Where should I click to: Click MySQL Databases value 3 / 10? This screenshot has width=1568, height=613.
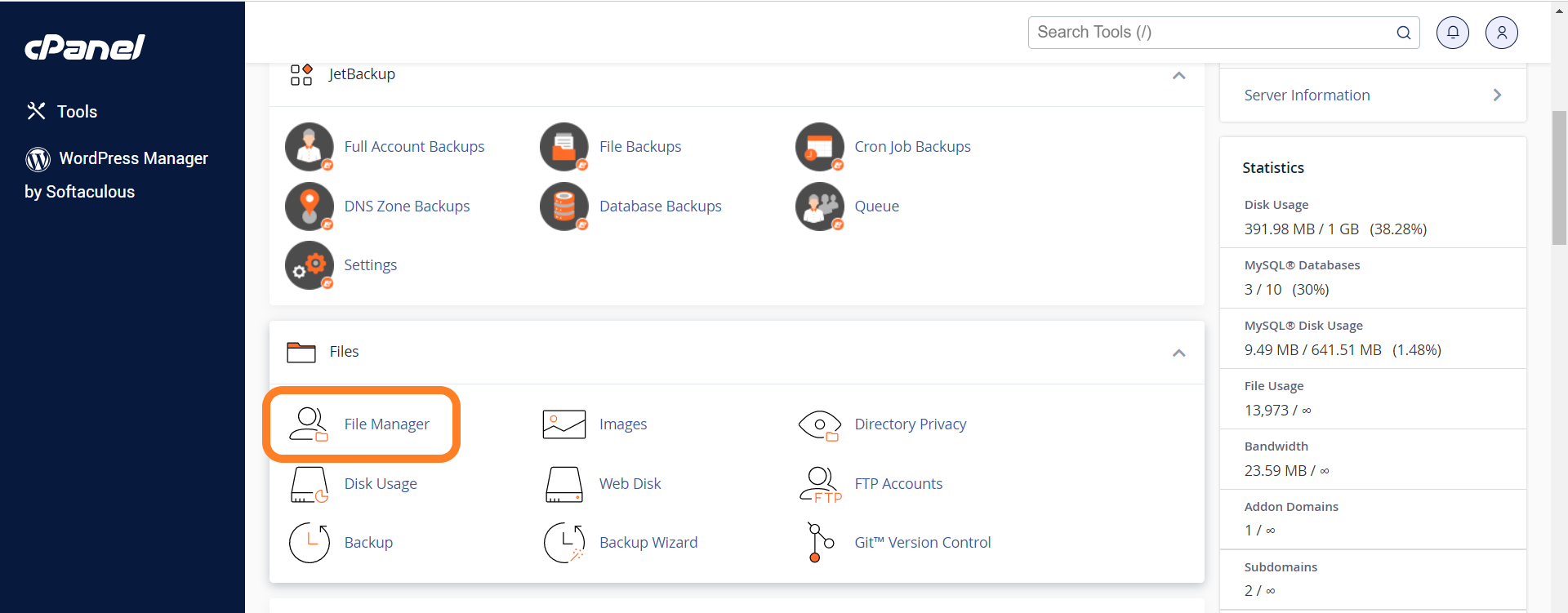1263,290
